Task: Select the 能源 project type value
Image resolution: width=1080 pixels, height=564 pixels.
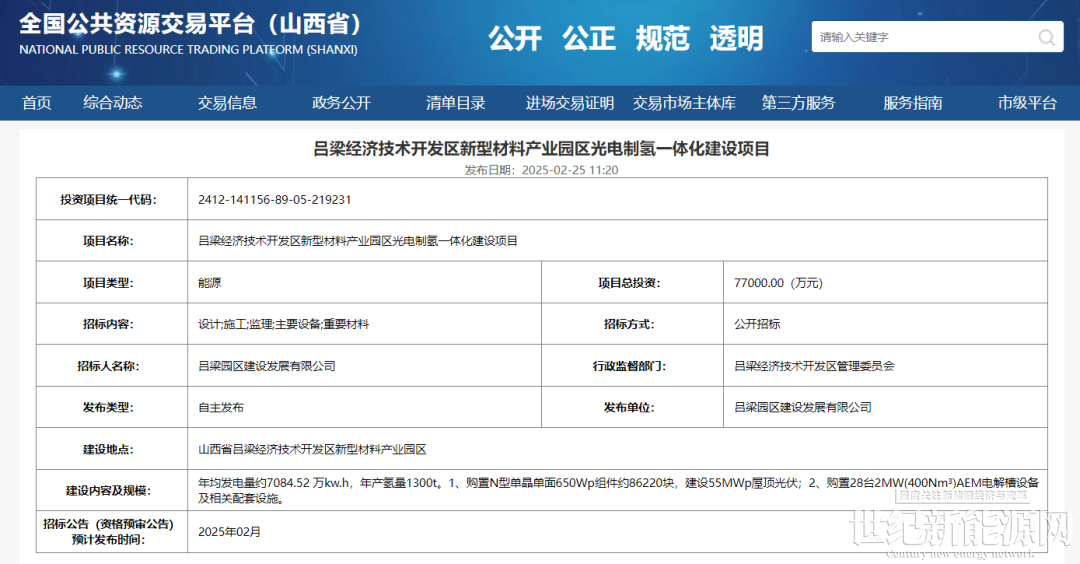Action: pyautogui.click(x=209, y=283)
